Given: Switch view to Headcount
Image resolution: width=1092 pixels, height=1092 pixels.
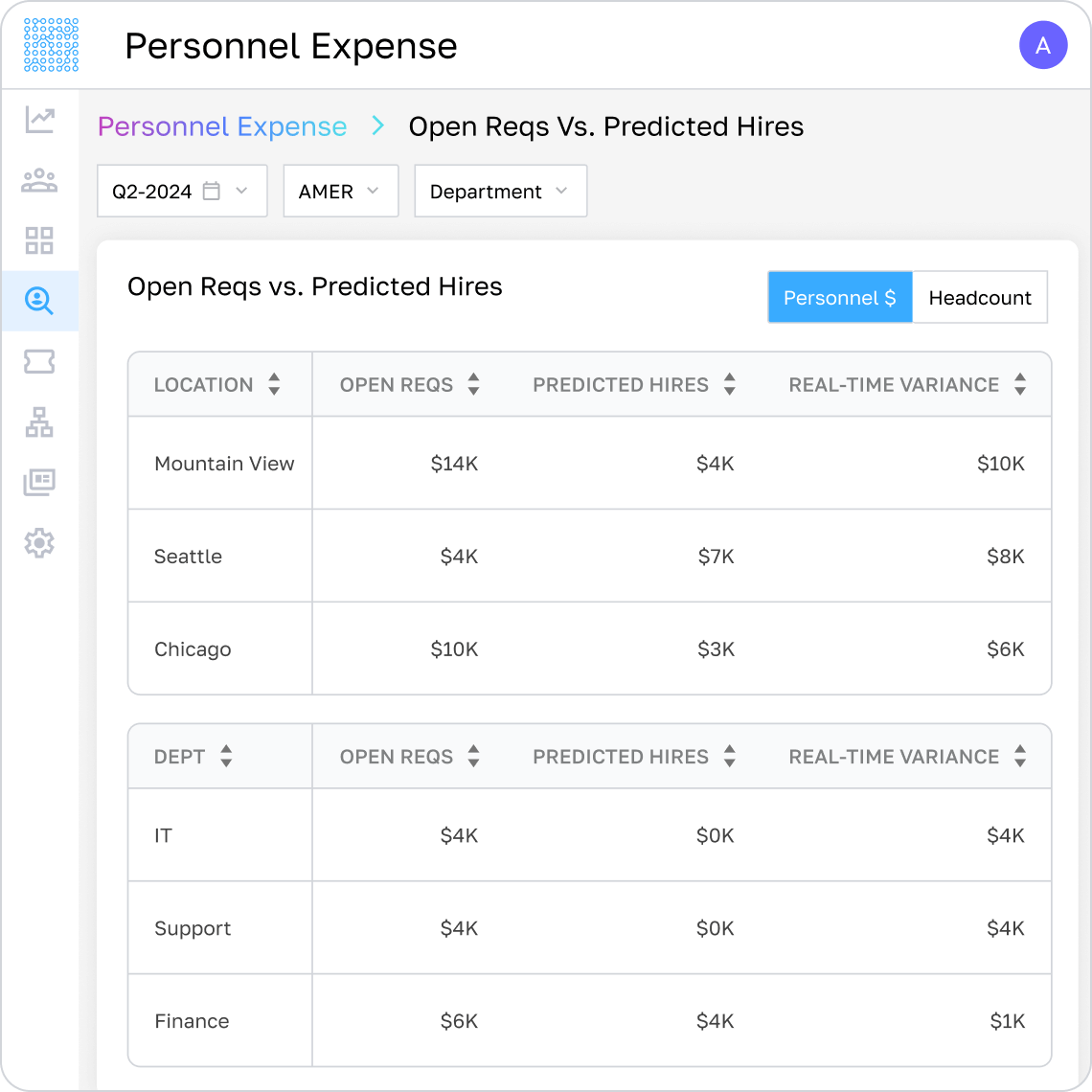Looking at the screenshot, I should coord(980,297).
